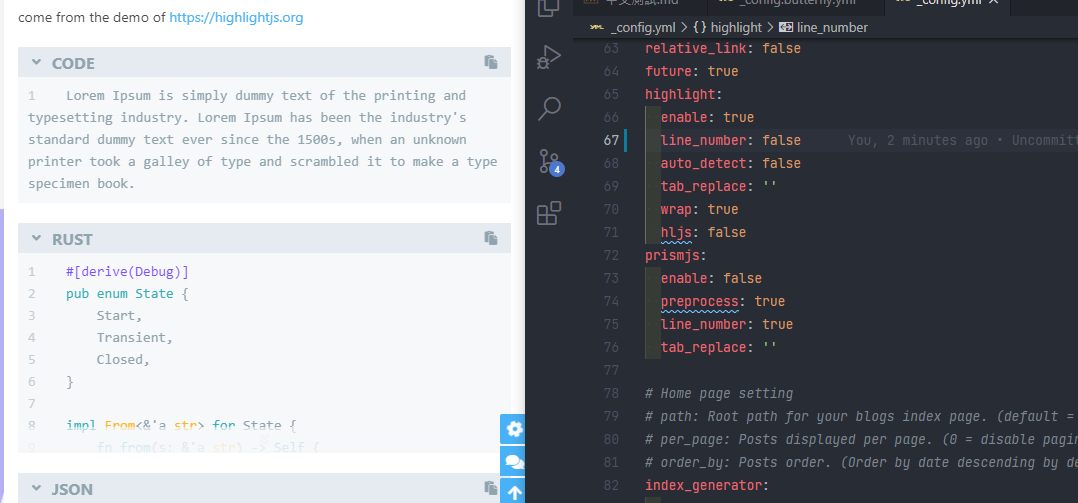Open the blog settings gear button
The image size is (1078, 503).
click(x=513, y=429)
